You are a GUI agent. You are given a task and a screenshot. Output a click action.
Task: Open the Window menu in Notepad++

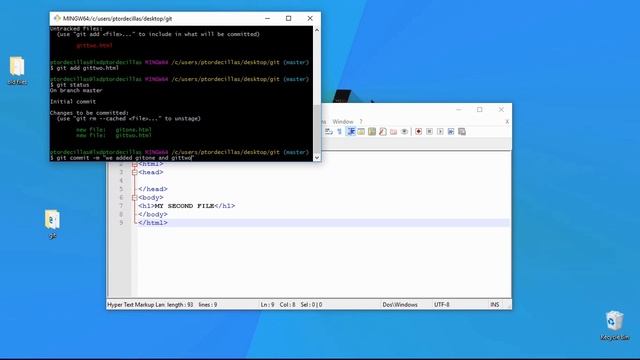tap(343, 122)
